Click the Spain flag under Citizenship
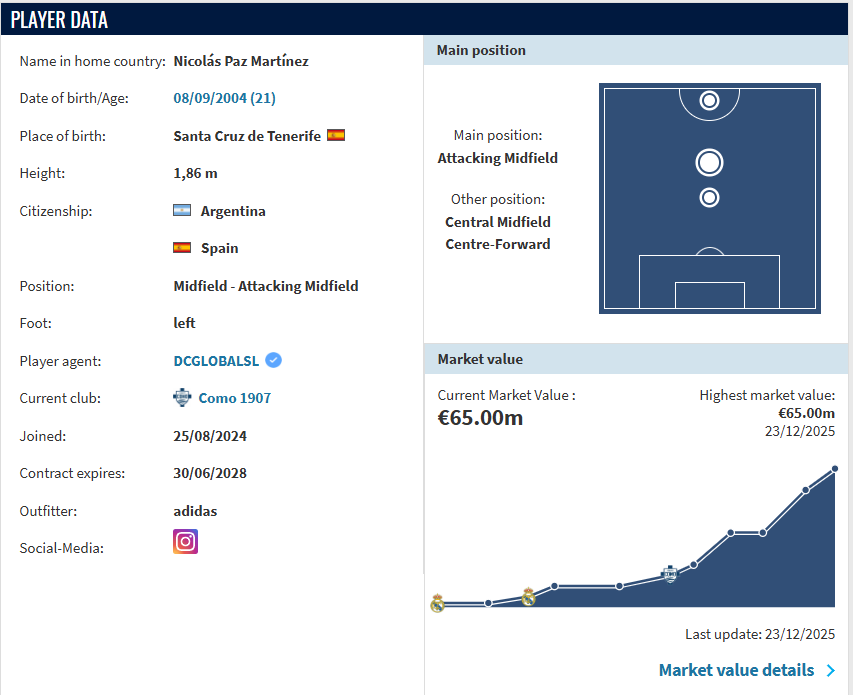Image resolution: width=853 pixels, height=695 pixels. tap(182, 247)
